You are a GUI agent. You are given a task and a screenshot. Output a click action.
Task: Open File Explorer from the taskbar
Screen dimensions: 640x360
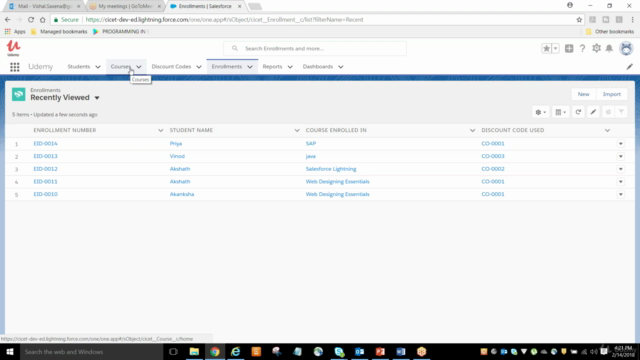tap(194, 351)
